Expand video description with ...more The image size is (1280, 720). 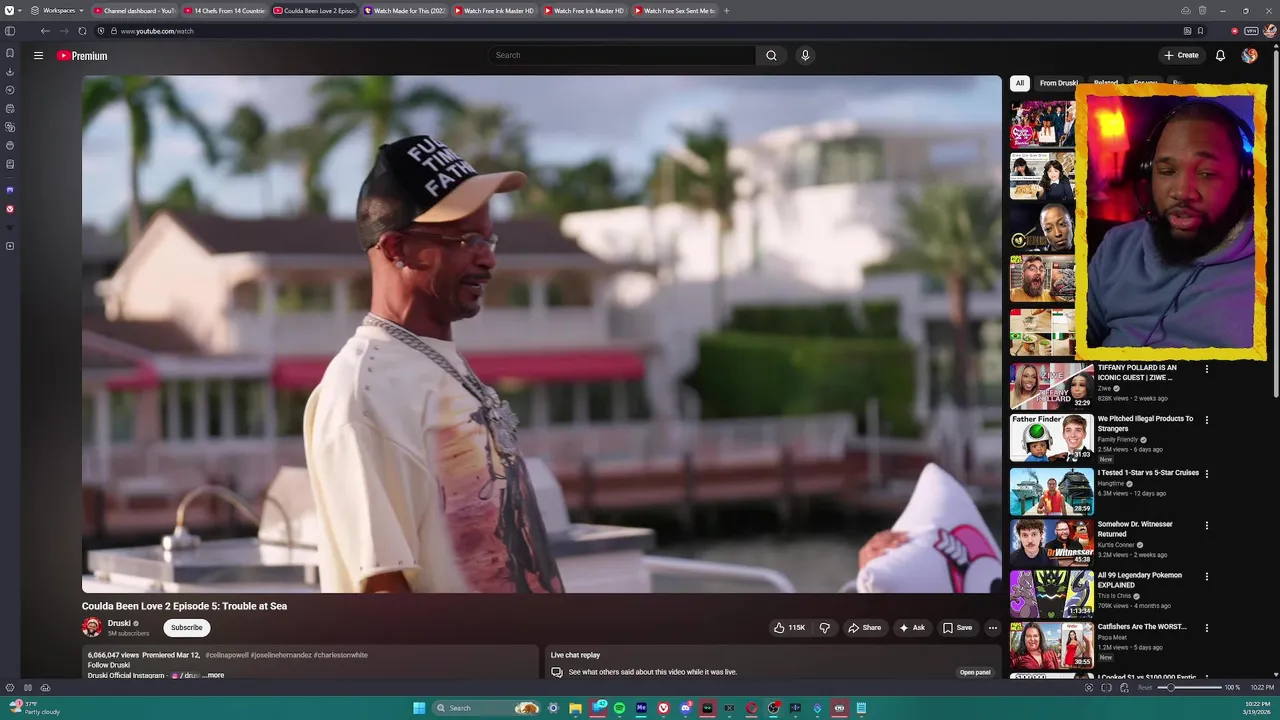pos(213,675)
